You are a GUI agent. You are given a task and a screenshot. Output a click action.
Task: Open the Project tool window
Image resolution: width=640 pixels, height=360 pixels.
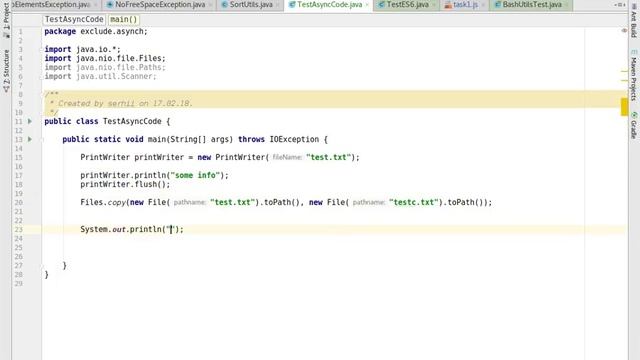[6, 19]
